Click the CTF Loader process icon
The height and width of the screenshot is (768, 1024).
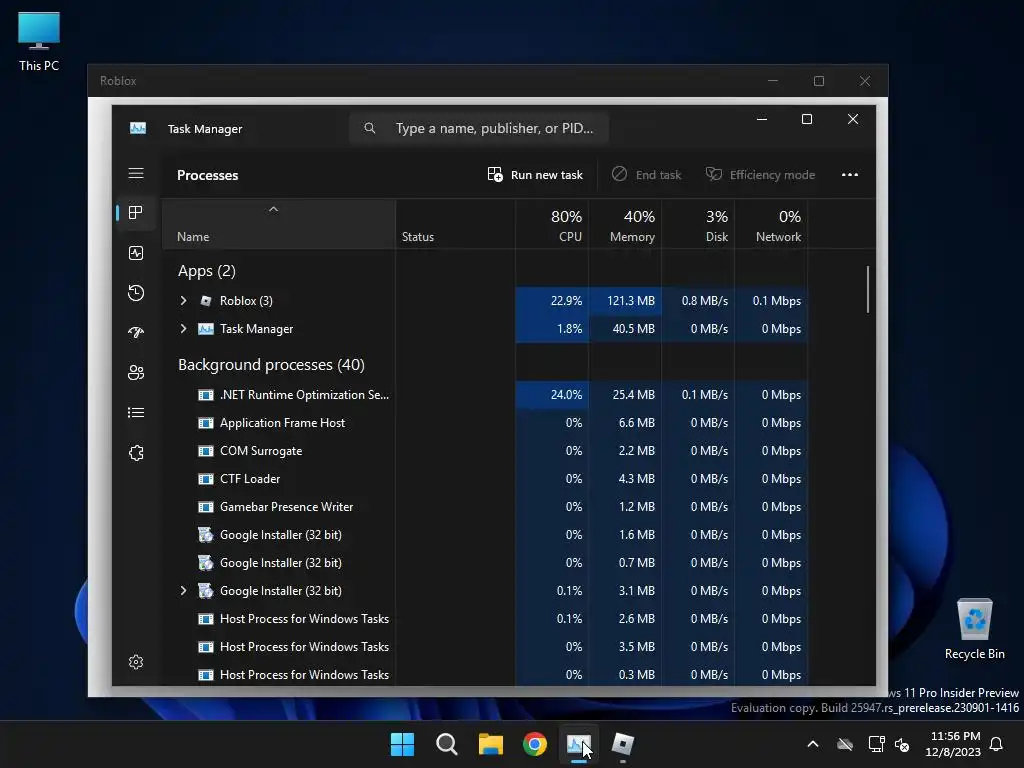click(206, 479)
